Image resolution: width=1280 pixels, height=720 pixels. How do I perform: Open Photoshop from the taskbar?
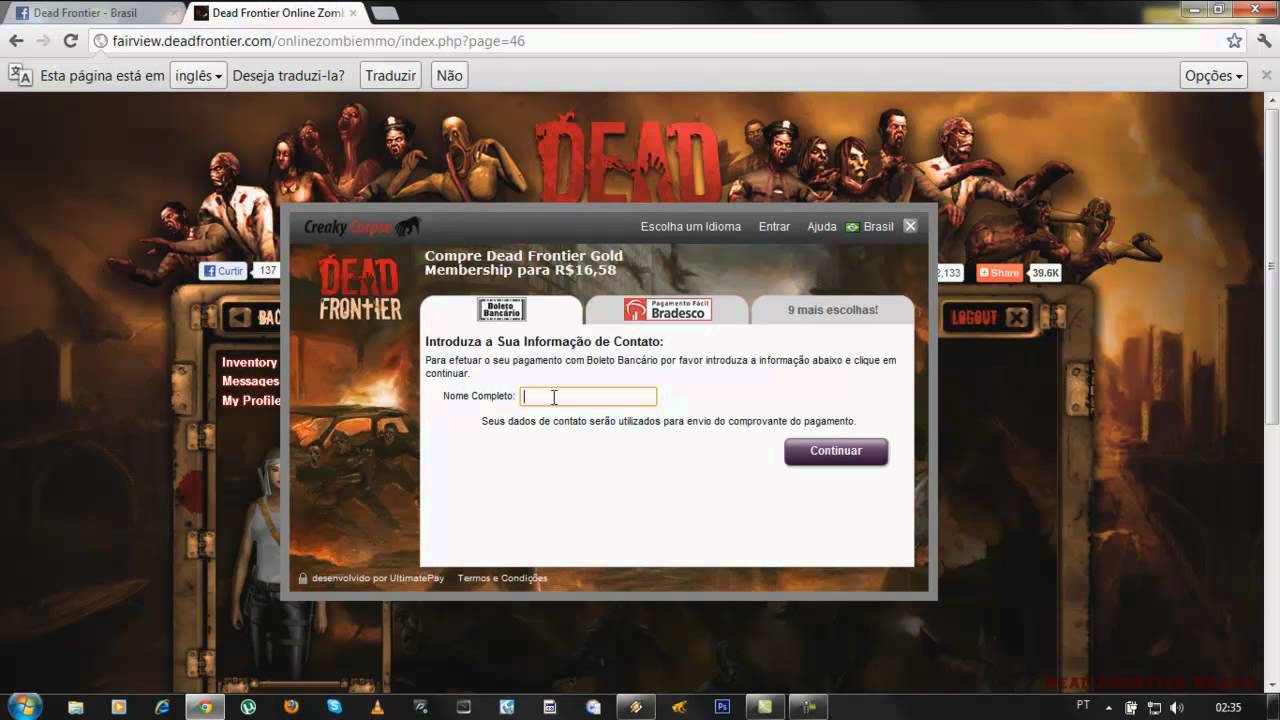point(722,707)
